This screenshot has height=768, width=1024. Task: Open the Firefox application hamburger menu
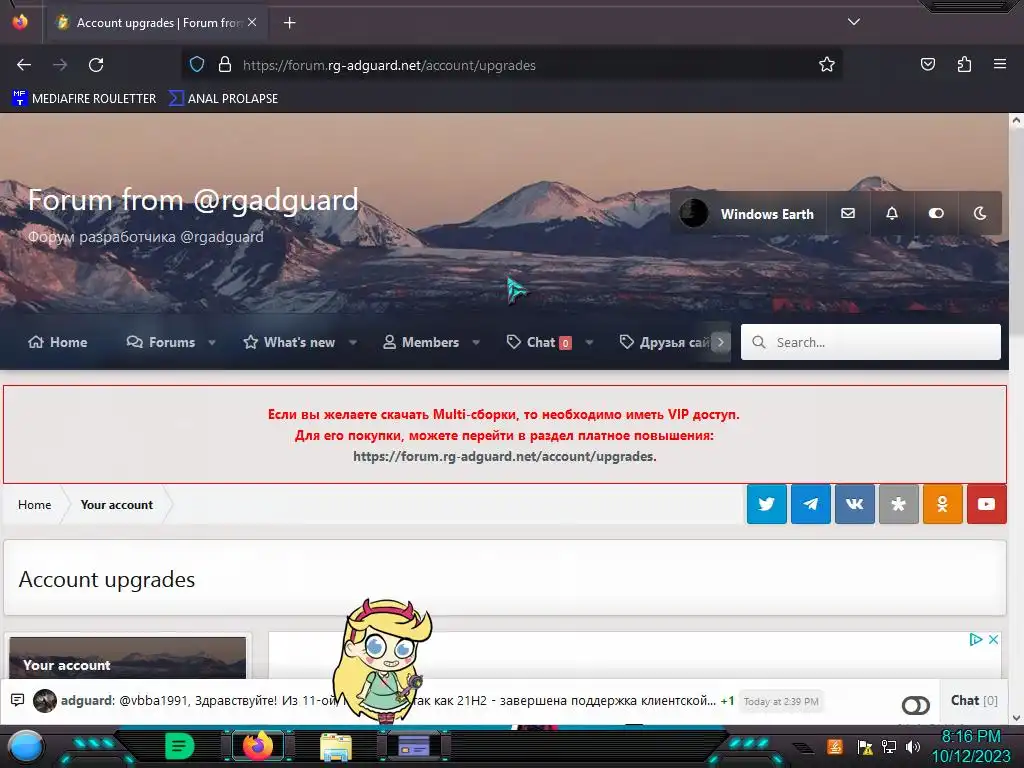[1000, 64]
